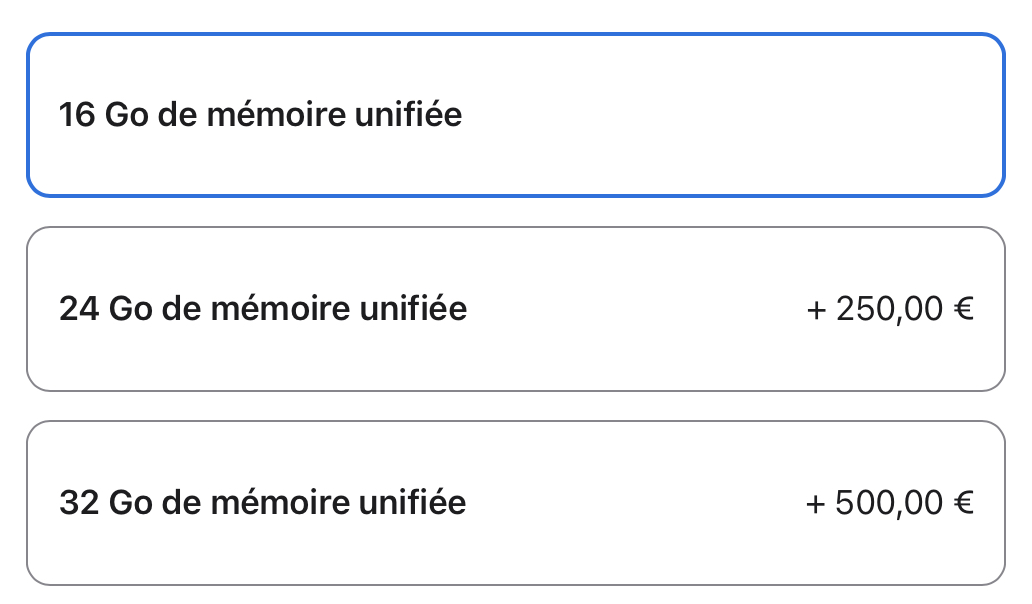Select the middle memory configuration card
1032x604 pixels.
coord(515,309)
